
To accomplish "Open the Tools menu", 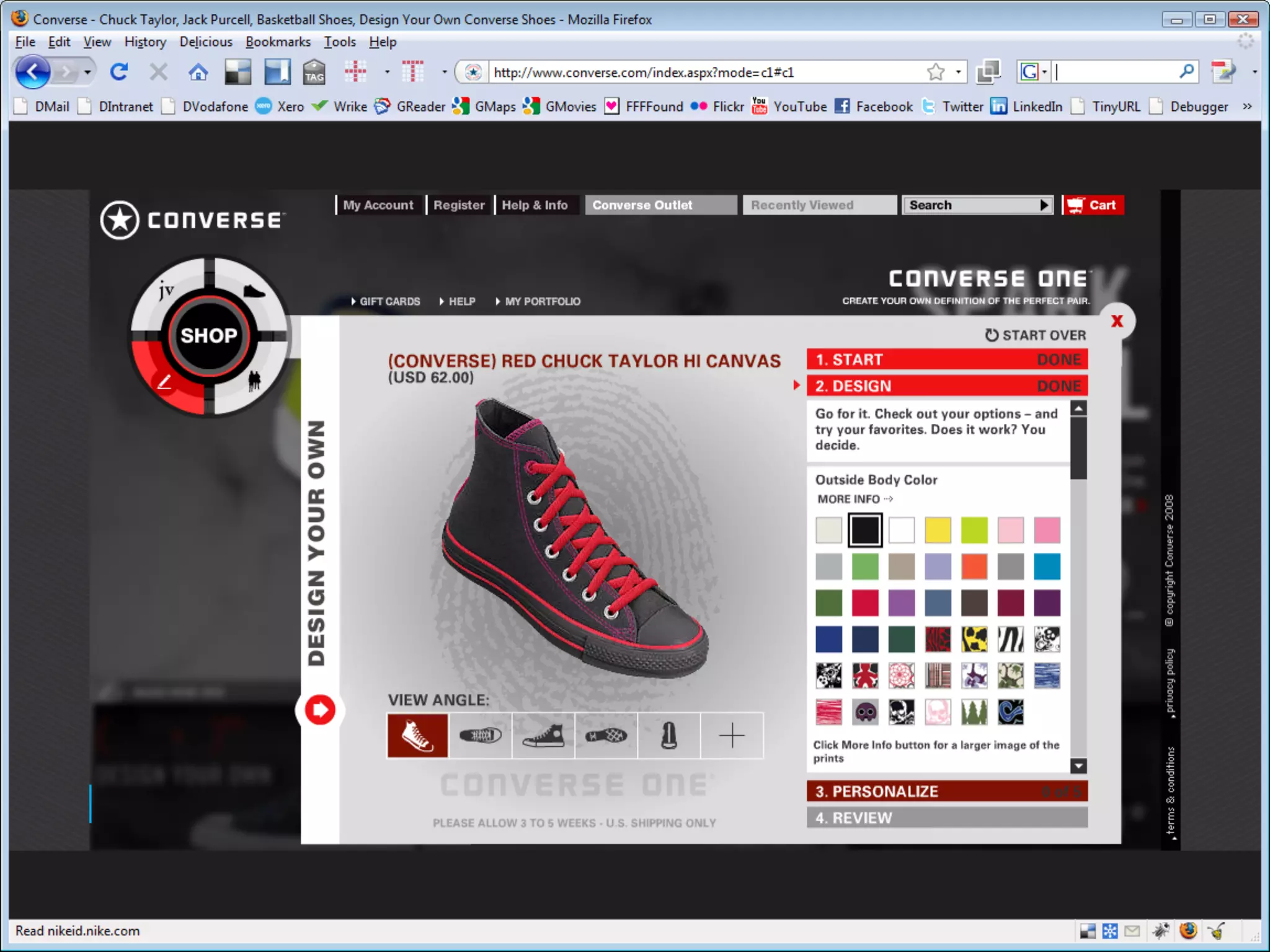I will 339,42.
